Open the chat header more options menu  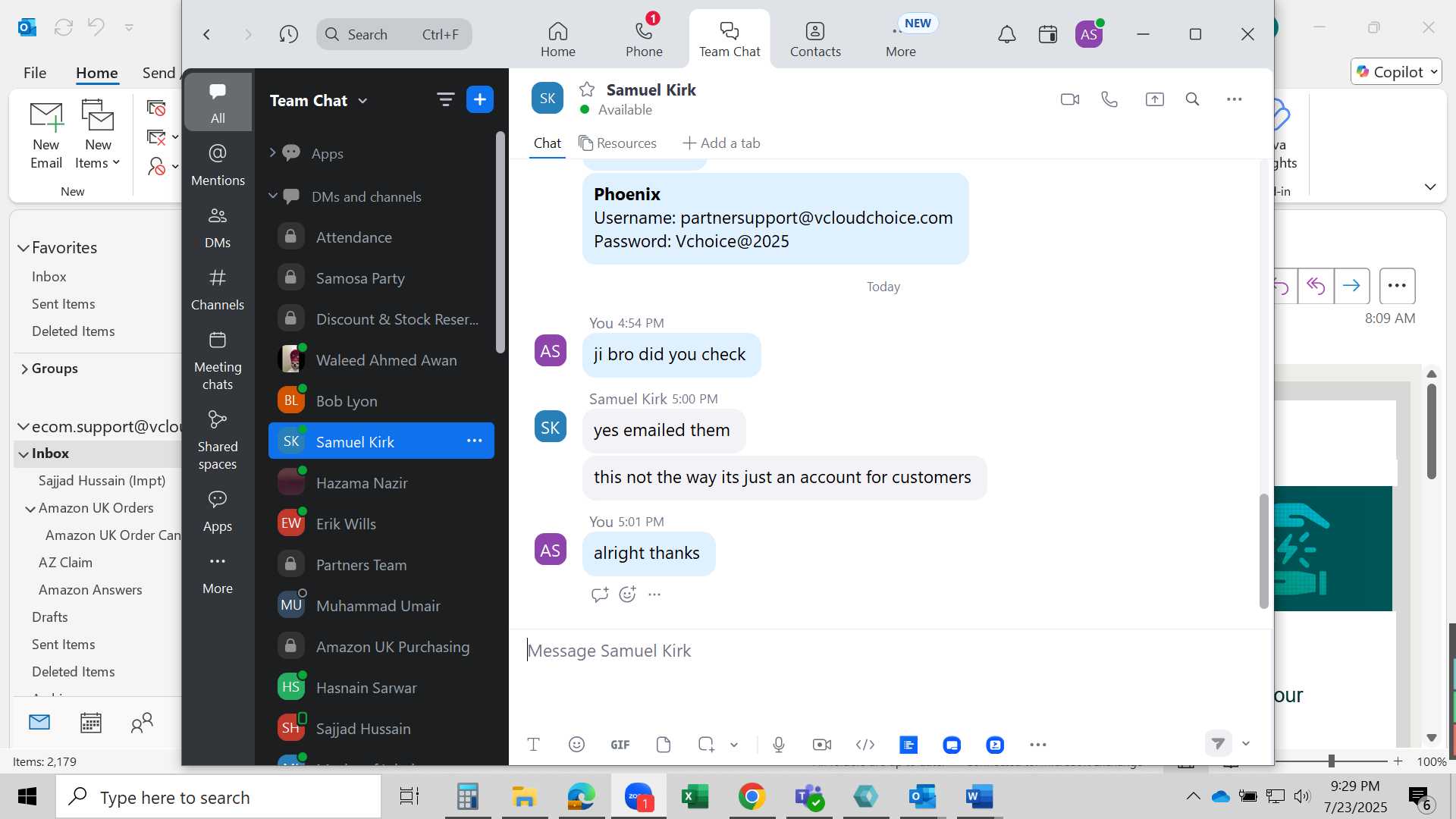click(1235, 99)
